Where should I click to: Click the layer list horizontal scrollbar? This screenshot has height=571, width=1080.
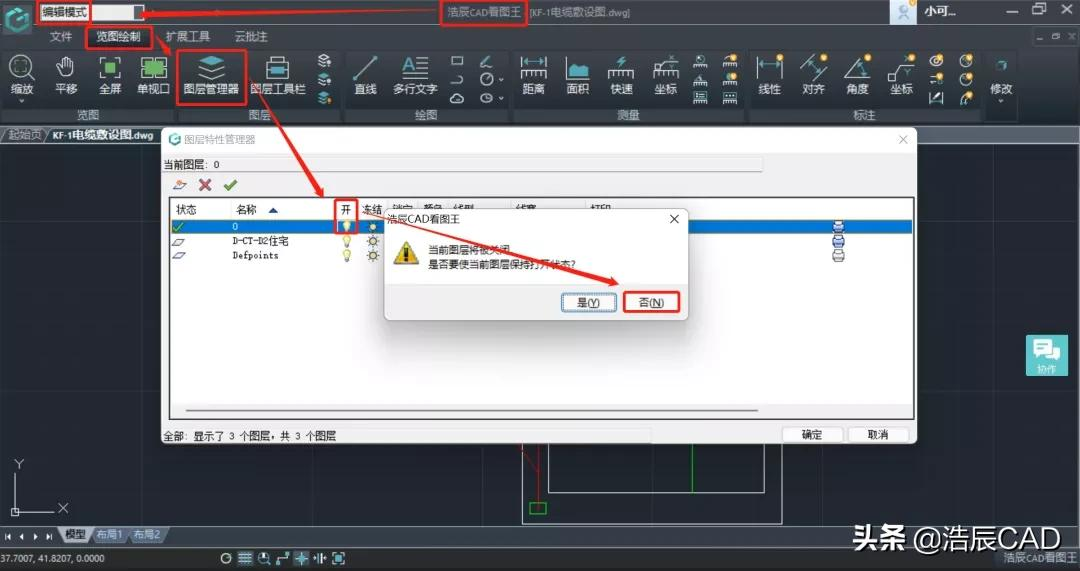pos(472,411)
